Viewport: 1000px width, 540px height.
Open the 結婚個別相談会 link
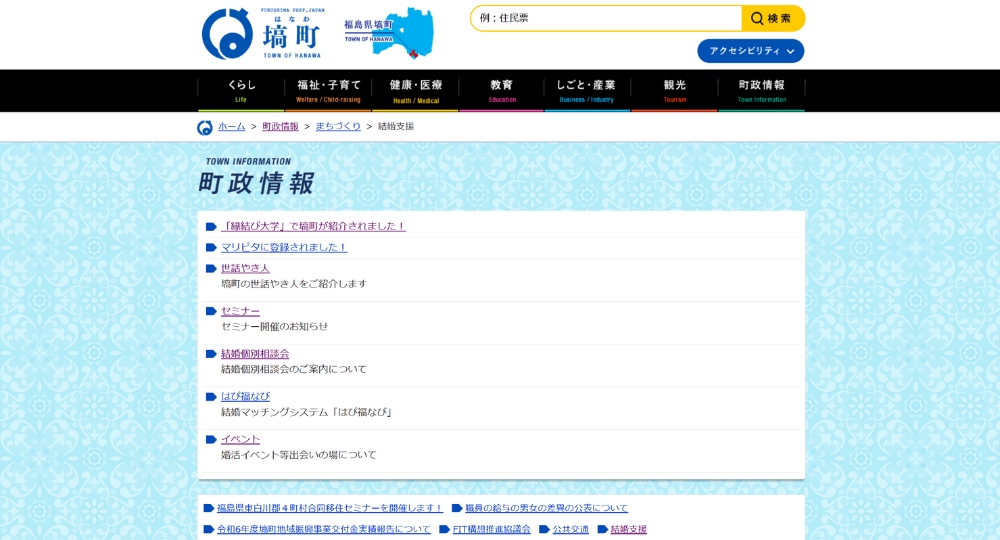click(255, 354)
